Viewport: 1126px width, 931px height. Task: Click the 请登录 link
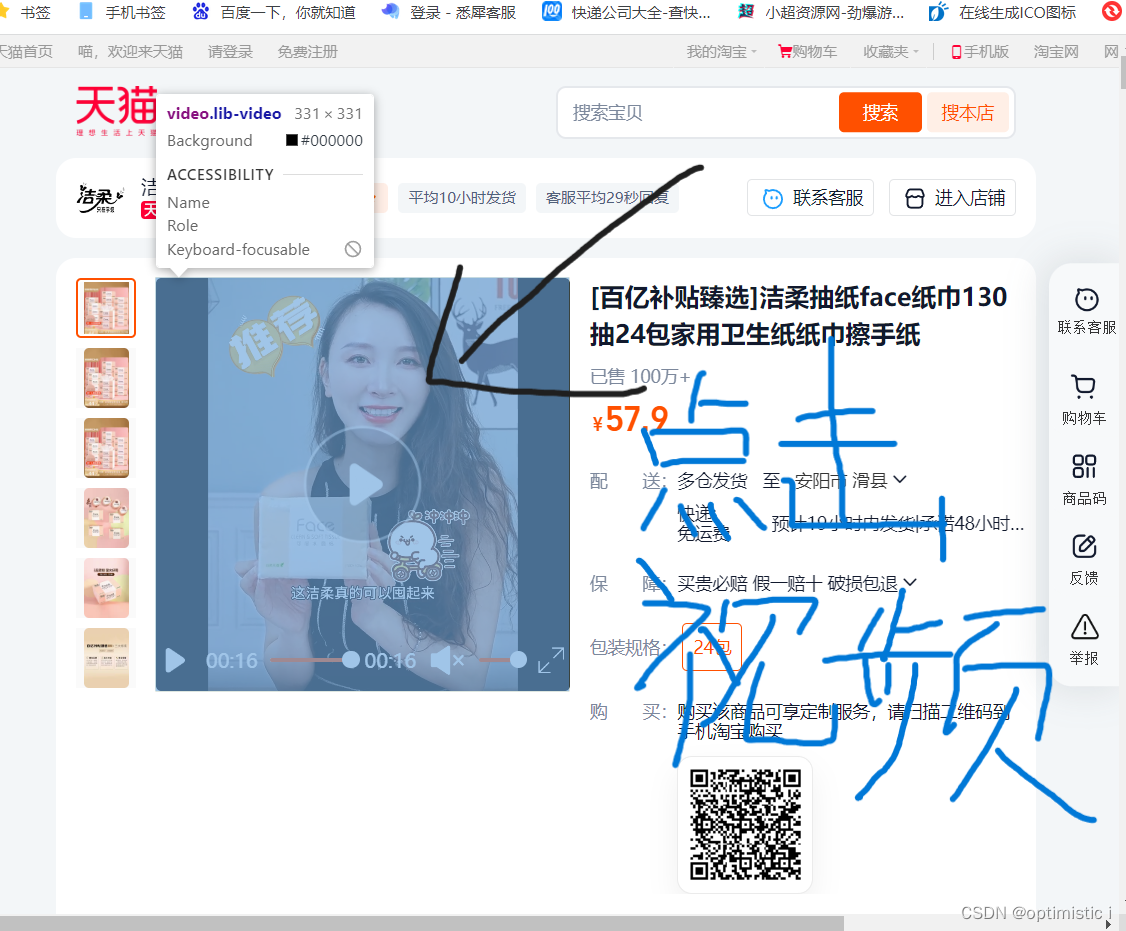tap(230, 52)
